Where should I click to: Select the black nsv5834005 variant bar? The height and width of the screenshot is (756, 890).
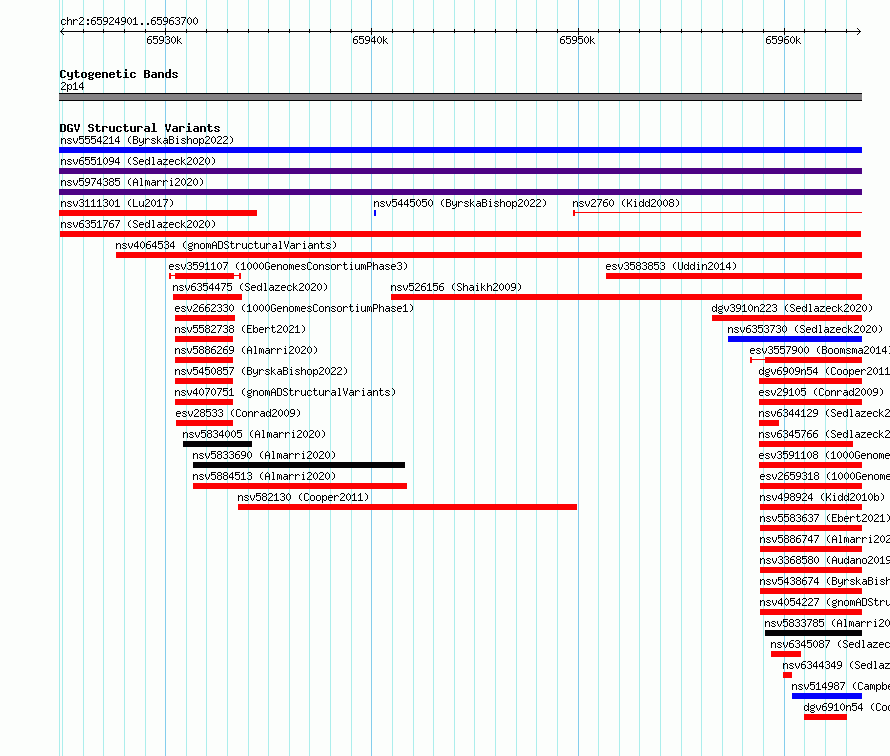[217, 444]
